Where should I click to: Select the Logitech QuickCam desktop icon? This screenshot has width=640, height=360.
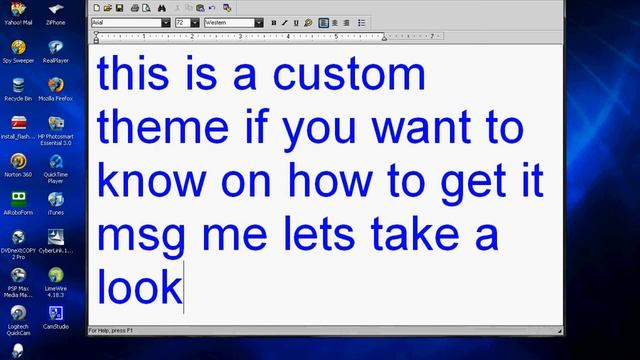click(x=18, y=320)
